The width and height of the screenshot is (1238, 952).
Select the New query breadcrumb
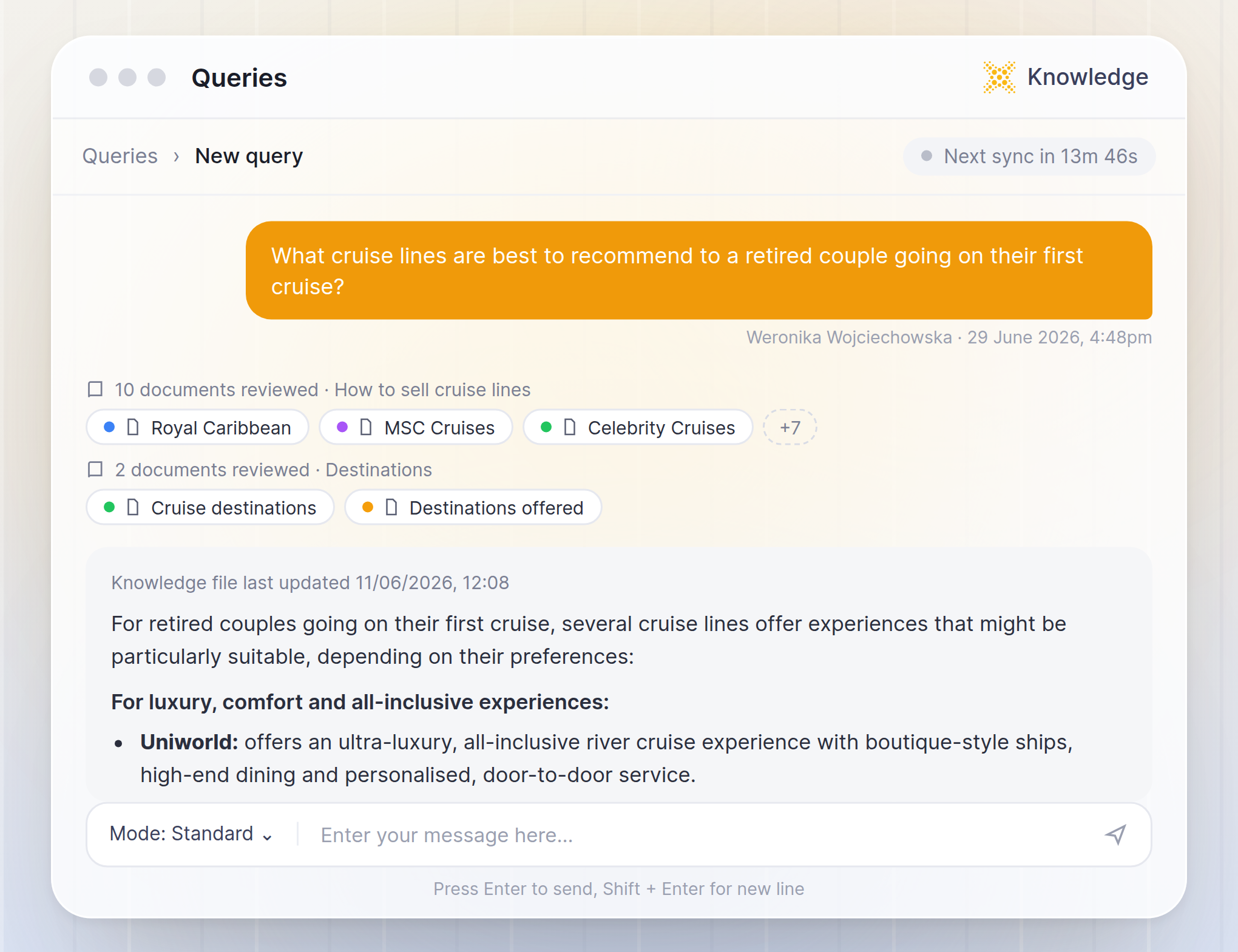tap(249, 156)
